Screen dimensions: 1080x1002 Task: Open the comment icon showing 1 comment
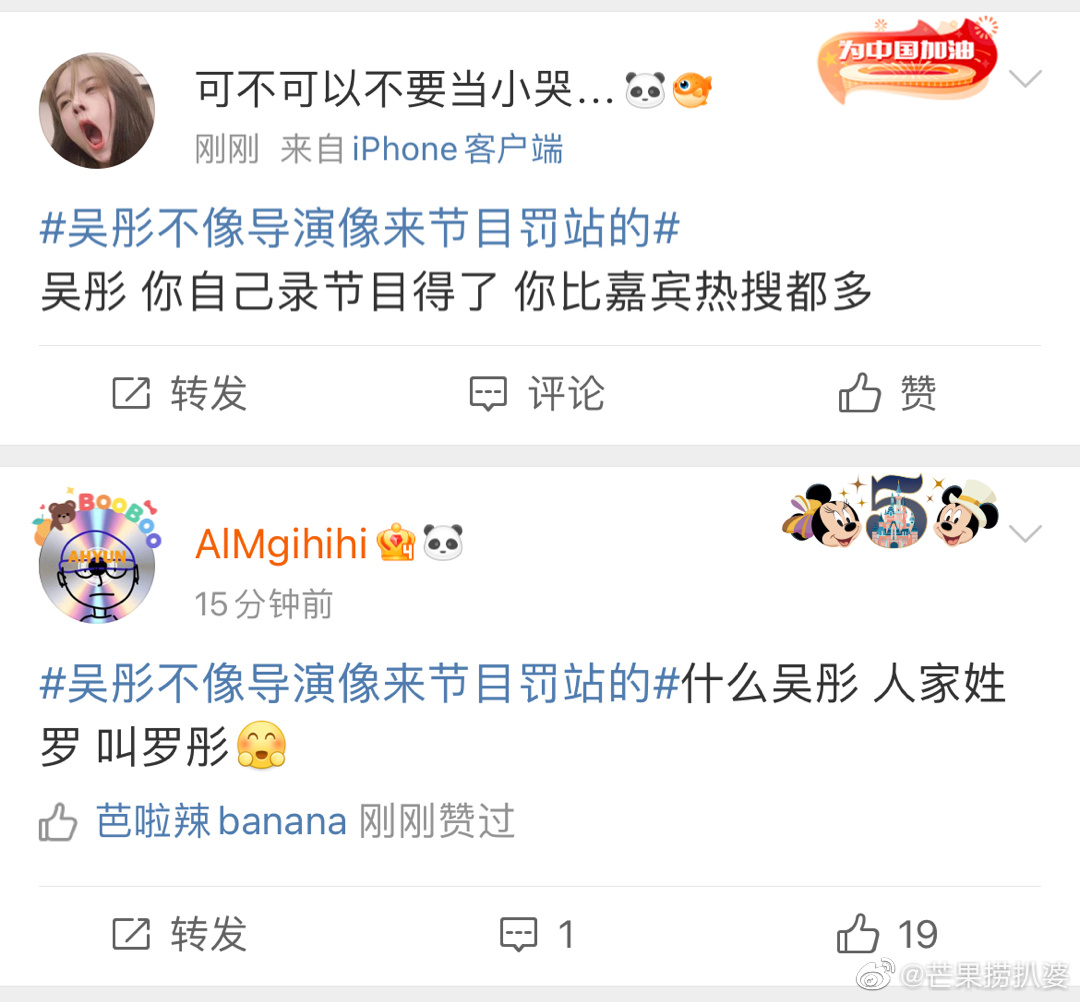pos(537,934)
